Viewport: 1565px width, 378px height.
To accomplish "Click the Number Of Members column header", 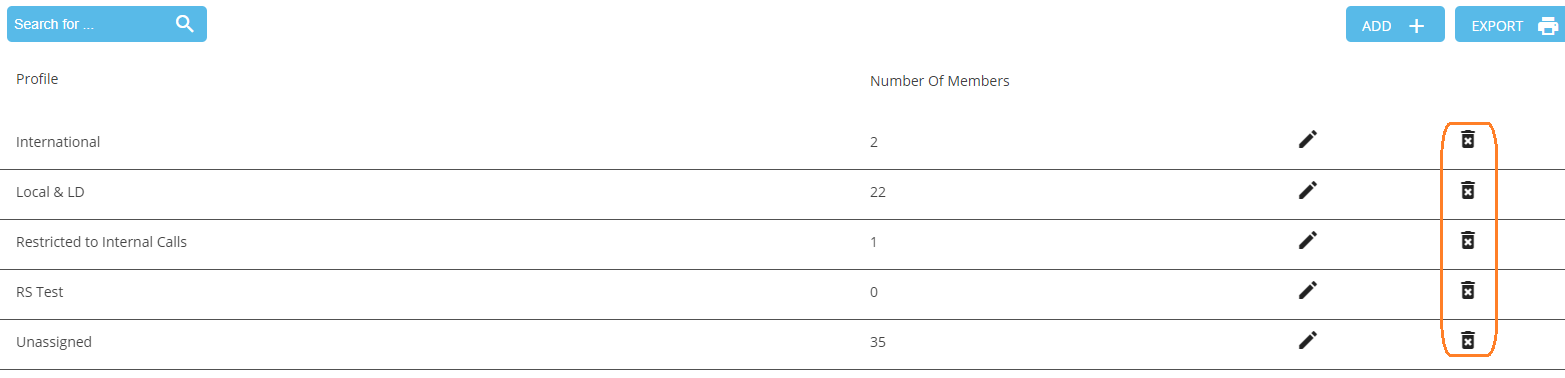I will pyautogui.click(x=939, y=81).
